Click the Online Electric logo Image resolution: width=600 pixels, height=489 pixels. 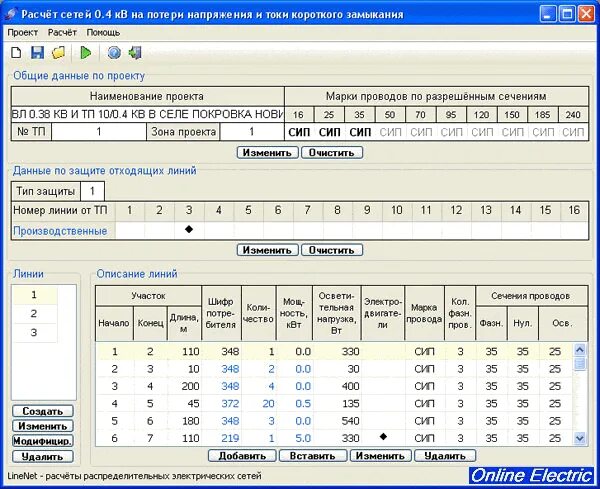coord(531,476)
